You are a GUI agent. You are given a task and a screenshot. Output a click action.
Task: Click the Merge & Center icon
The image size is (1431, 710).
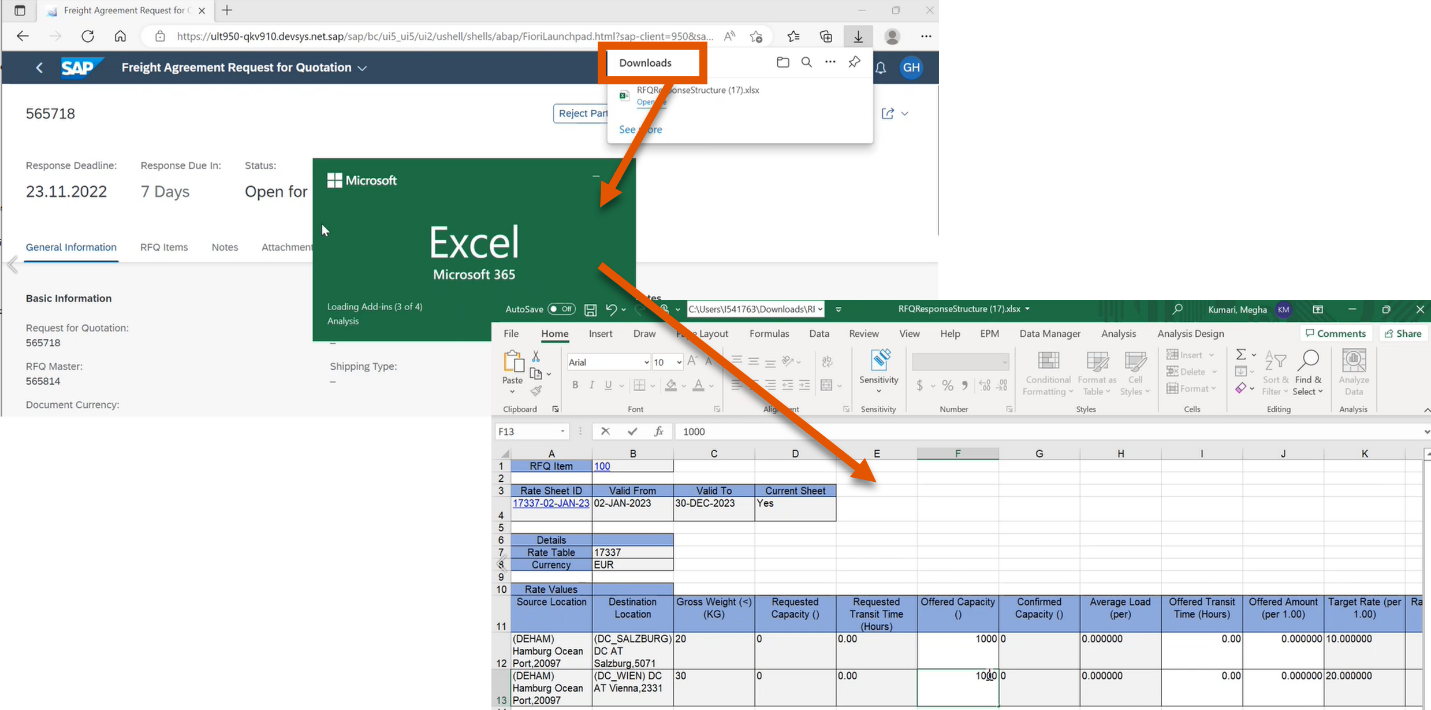point(826,385)
